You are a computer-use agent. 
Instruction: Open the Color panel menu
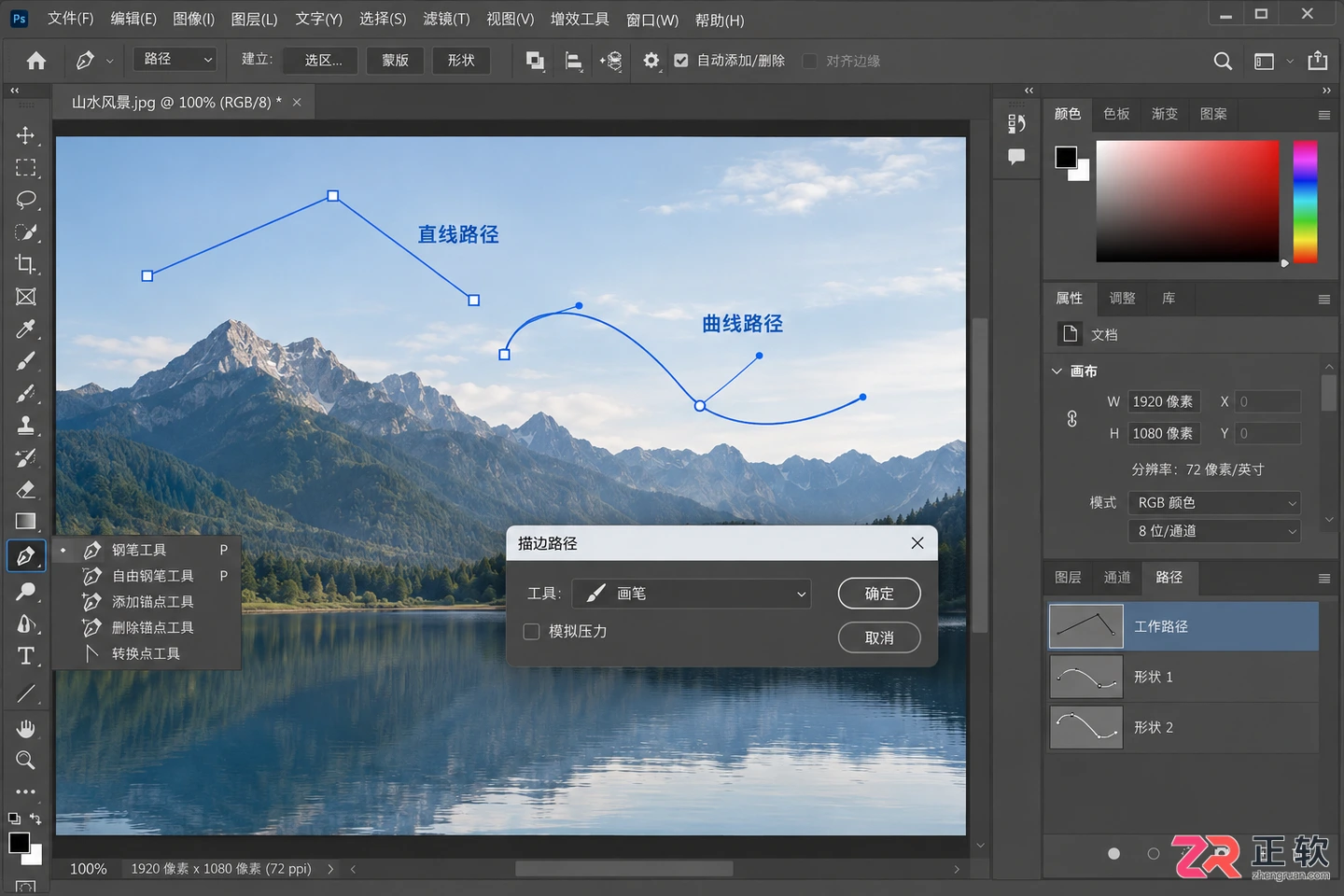(1323, 115)
